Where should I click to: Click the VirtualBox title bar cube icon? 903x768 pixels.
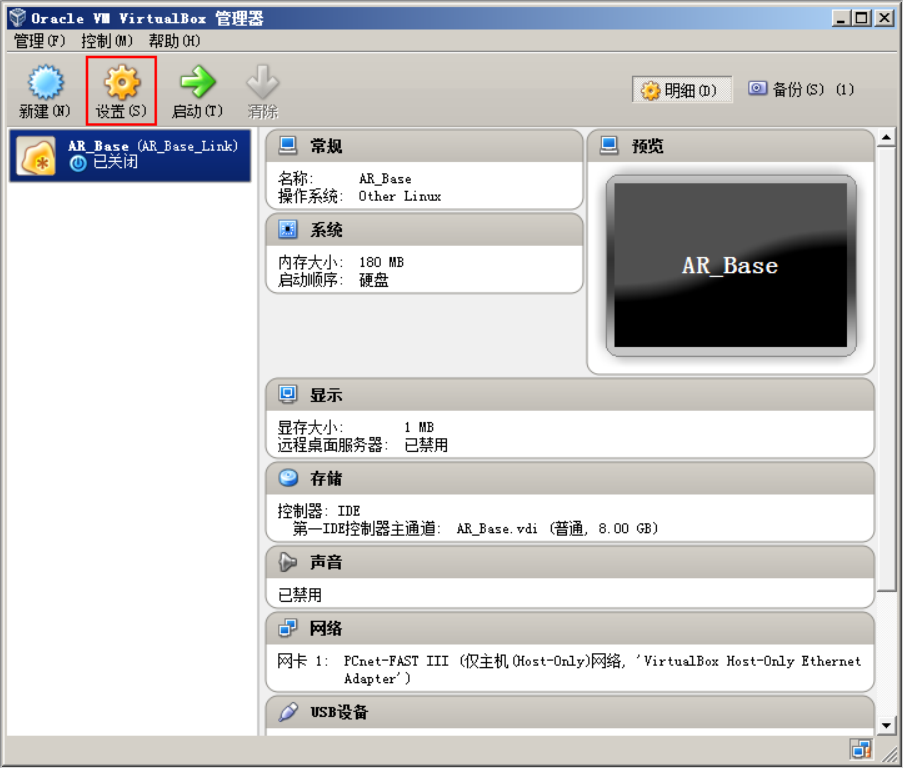click(x=18, y=18)
